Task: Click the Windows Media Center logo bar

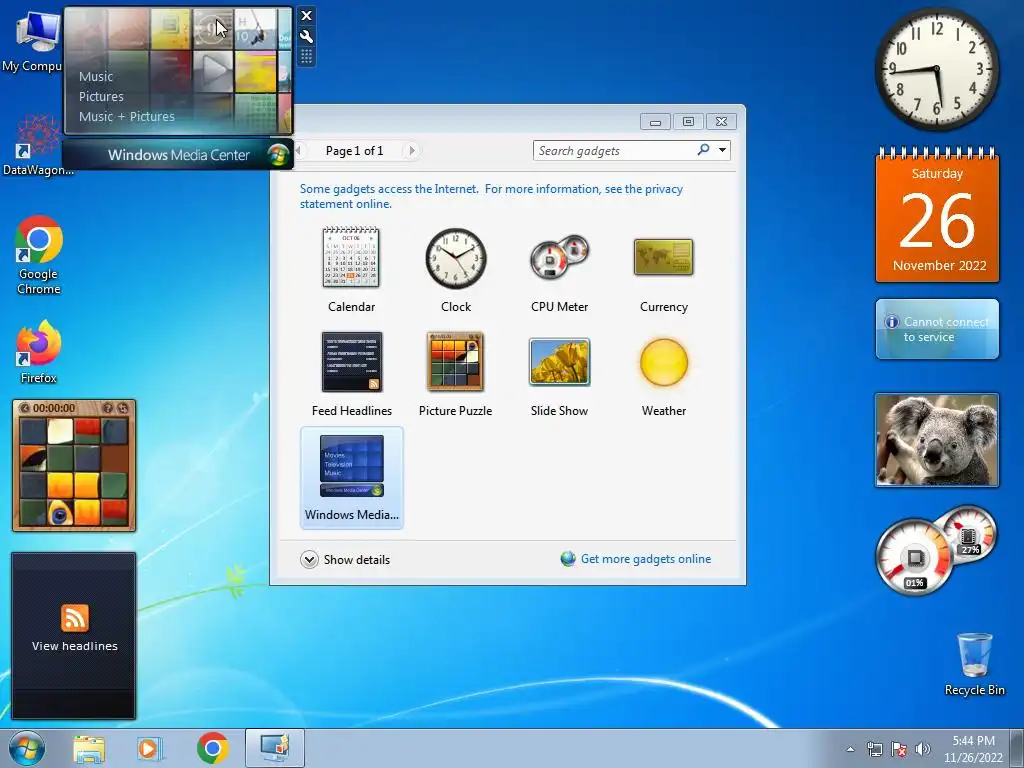Action: pos(178,155)
